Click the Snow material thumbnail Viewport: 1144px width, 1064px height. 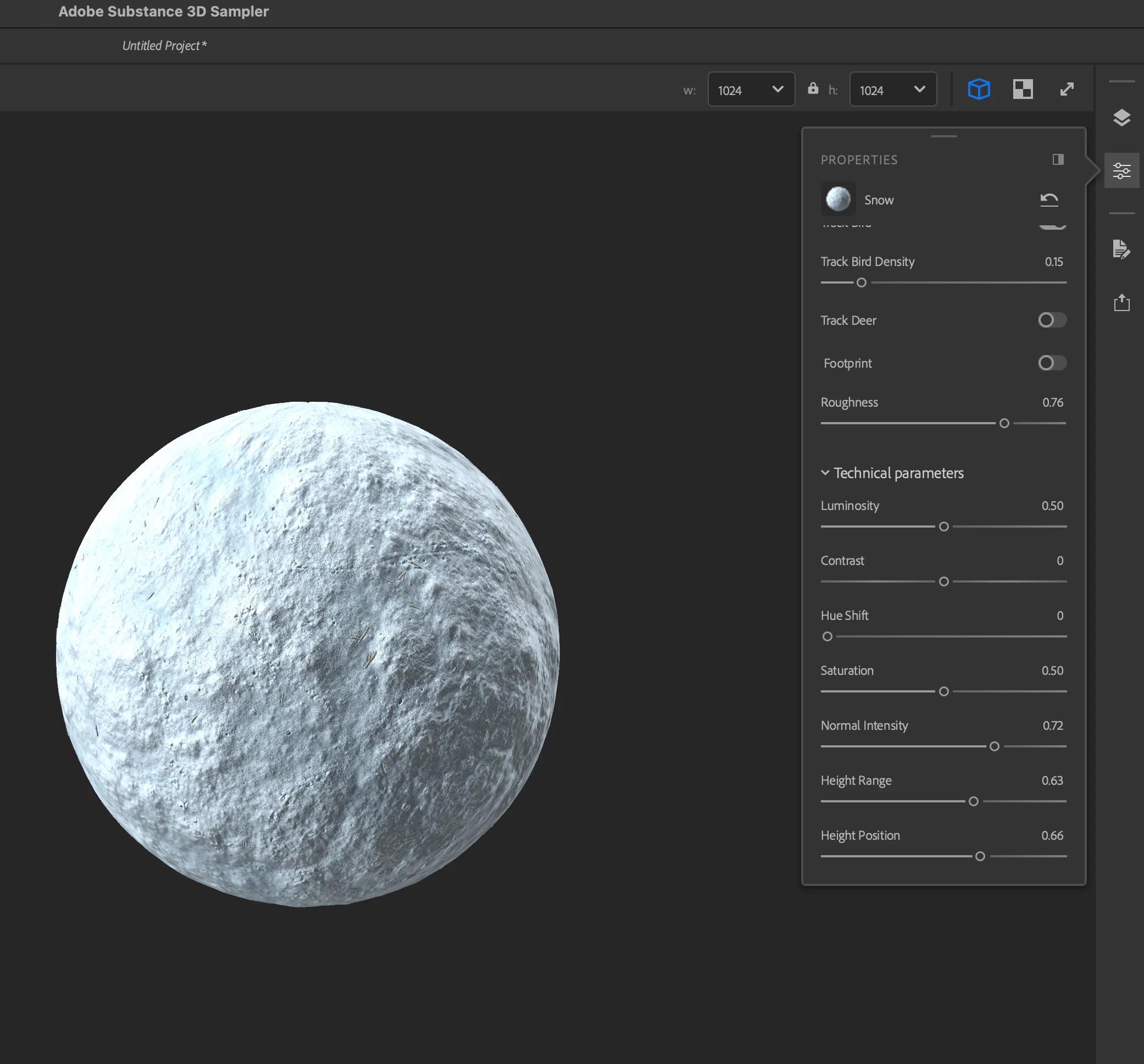(x=838, y=199)
